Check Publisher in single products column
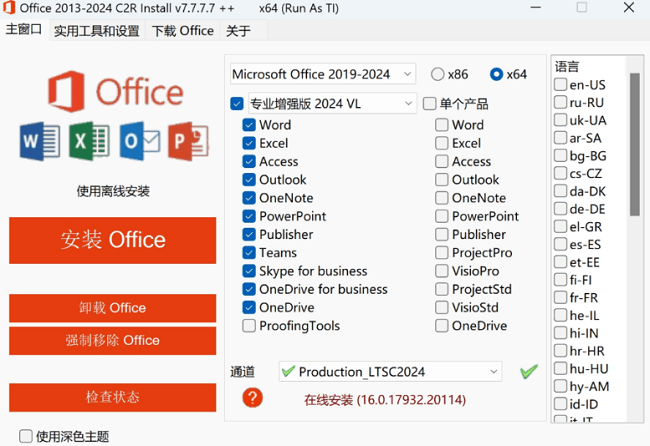 point(441,234)
